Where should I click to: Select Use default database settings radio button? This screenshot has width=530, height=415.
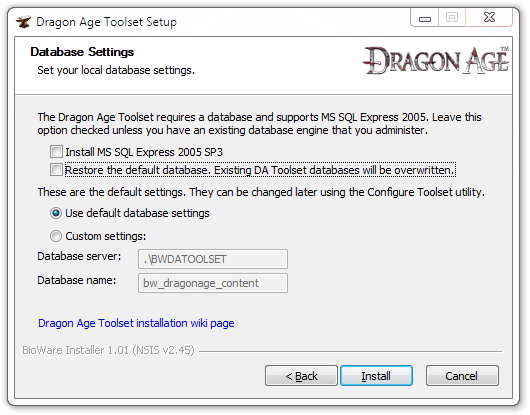pos(56,213)
